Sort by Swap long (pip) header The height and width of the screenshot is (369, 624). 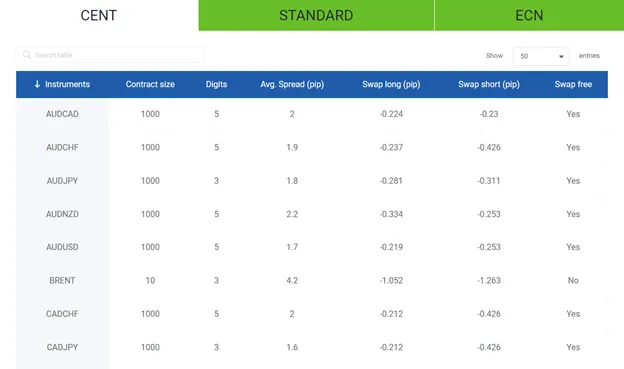(391, 84)
